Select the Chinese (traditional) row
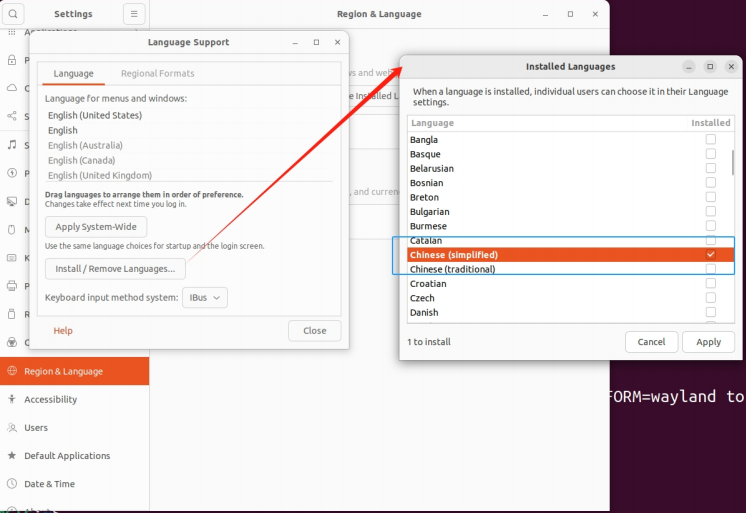Image resolution: width=746 pixels, height=513 pixels. (571, 269)
